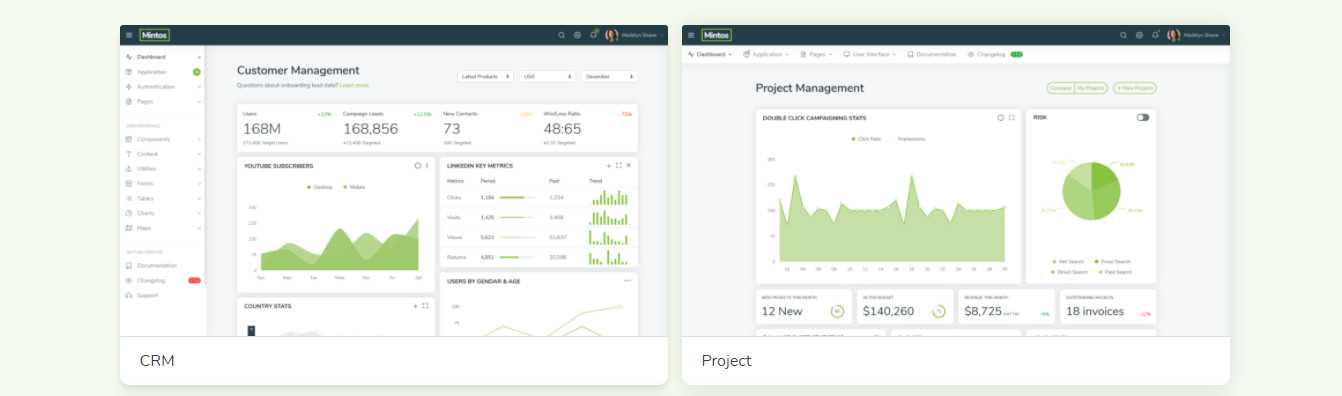Open the USA country dropdown

pos(548,76)
